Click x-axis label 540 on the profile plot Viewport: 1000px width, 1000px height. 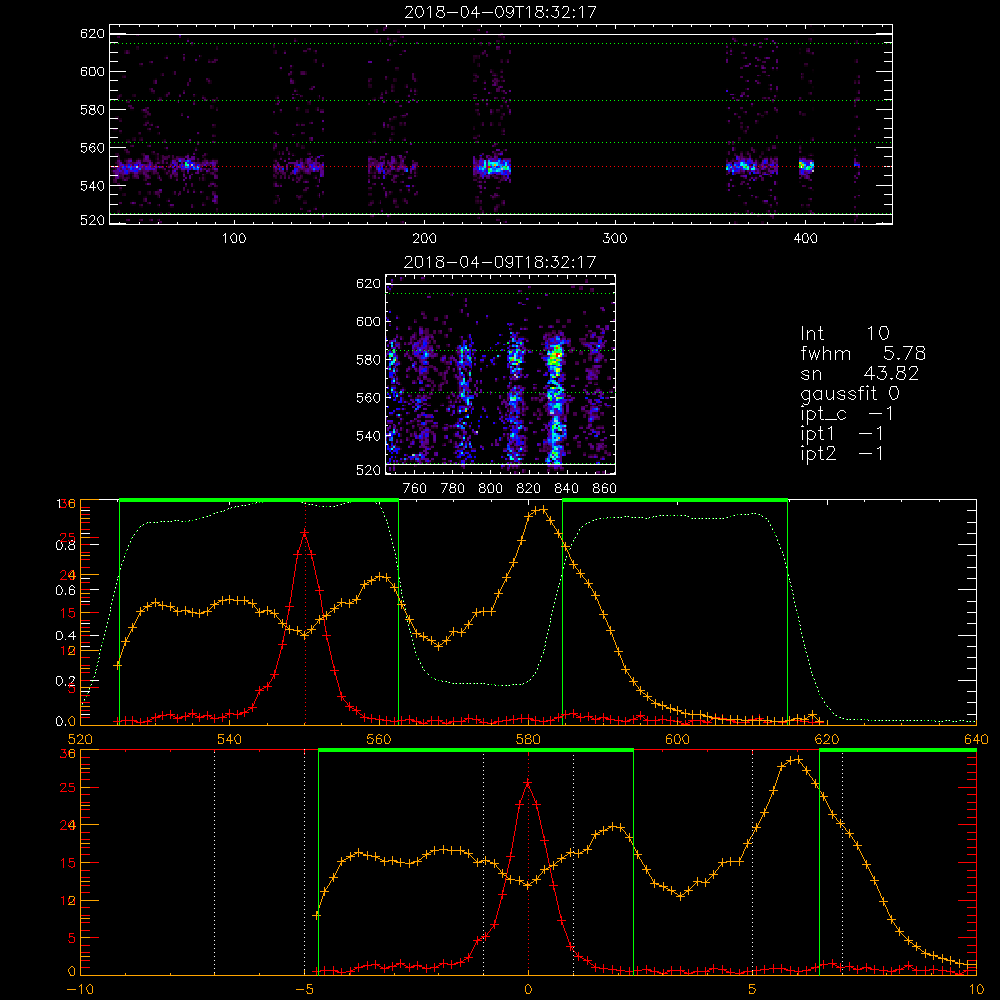pos(229,740)
